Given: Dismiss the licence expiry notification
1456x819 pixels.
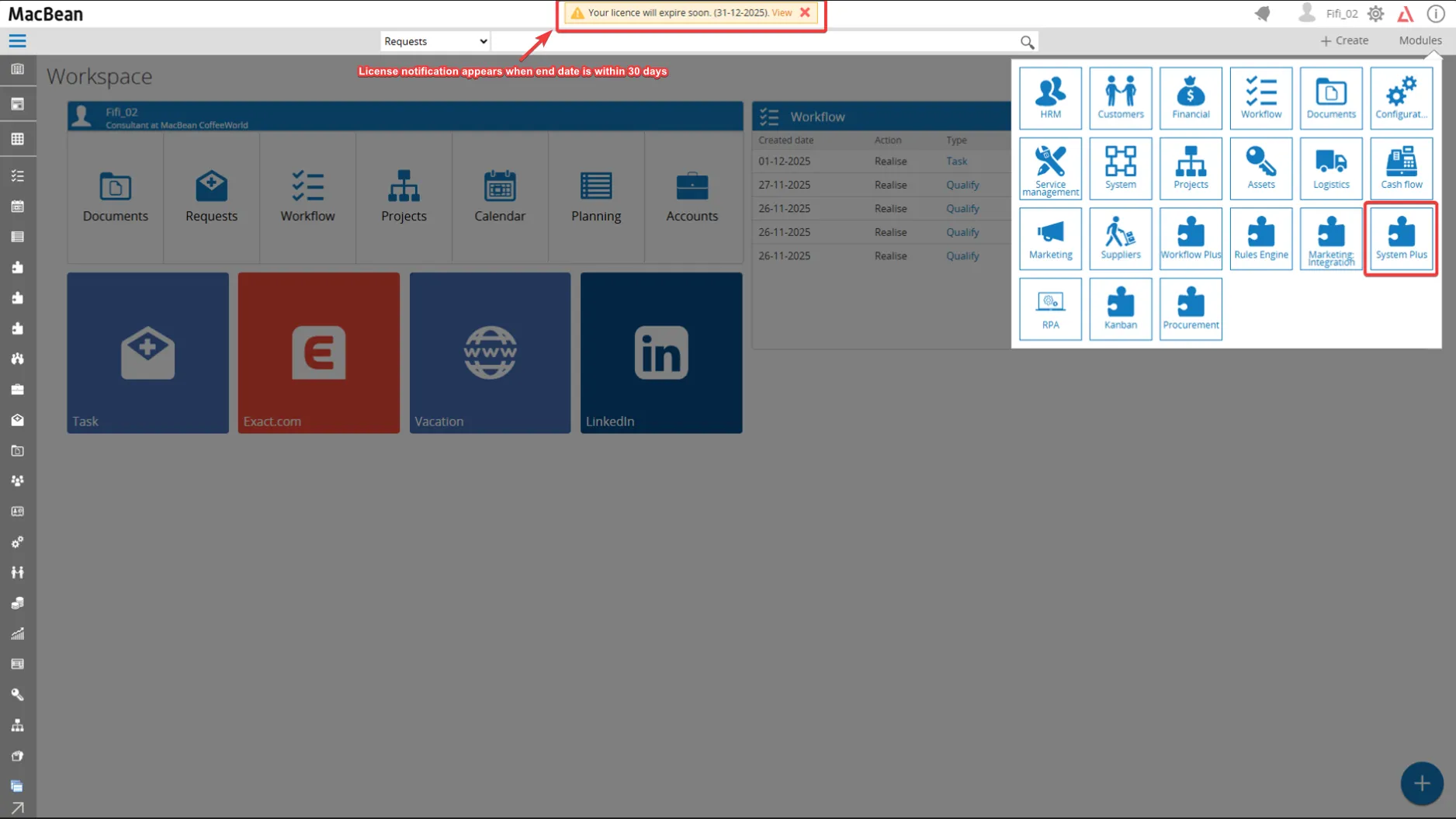Looking at the screenshot, I should (805, 12).
